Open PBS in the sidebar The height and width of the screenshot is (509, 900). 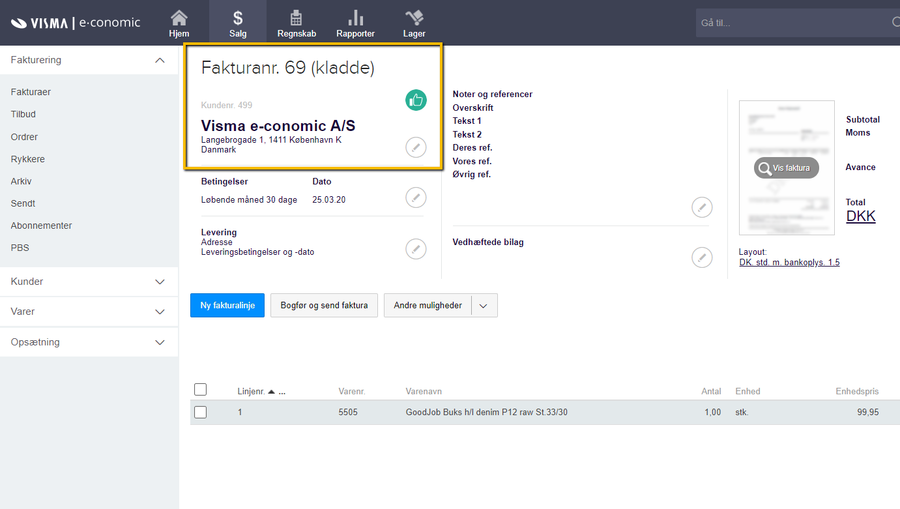[20, 247]
